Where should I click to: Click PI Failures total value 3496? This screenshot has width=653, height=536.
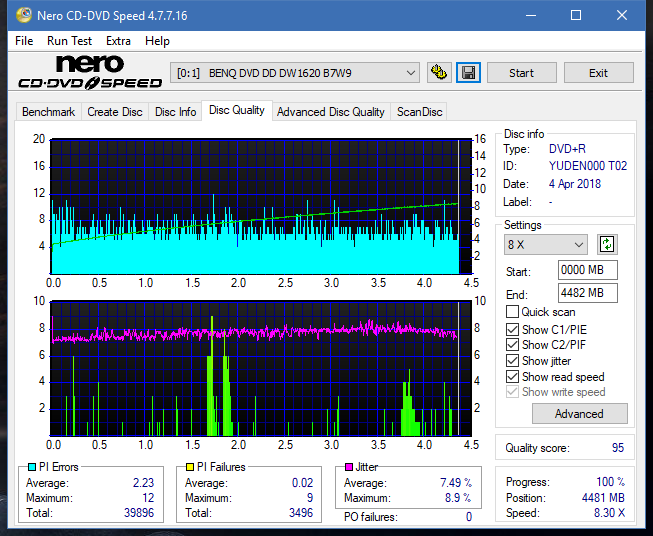pyautogui.click(x=301, y=513)
